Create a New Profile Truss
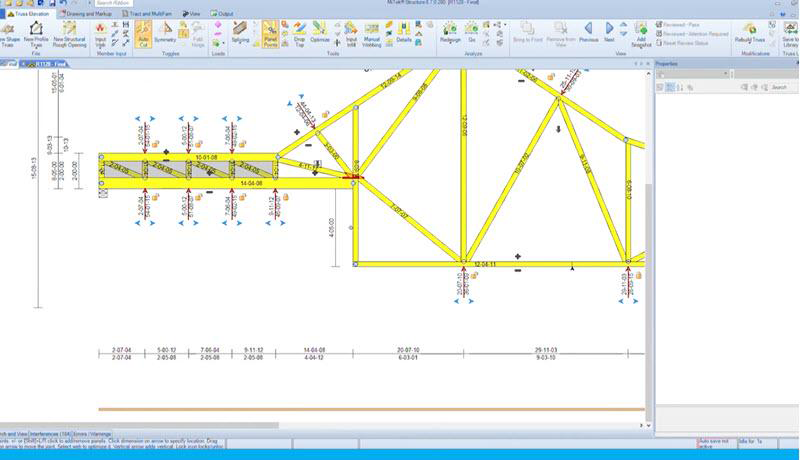 tap(36, 34)
